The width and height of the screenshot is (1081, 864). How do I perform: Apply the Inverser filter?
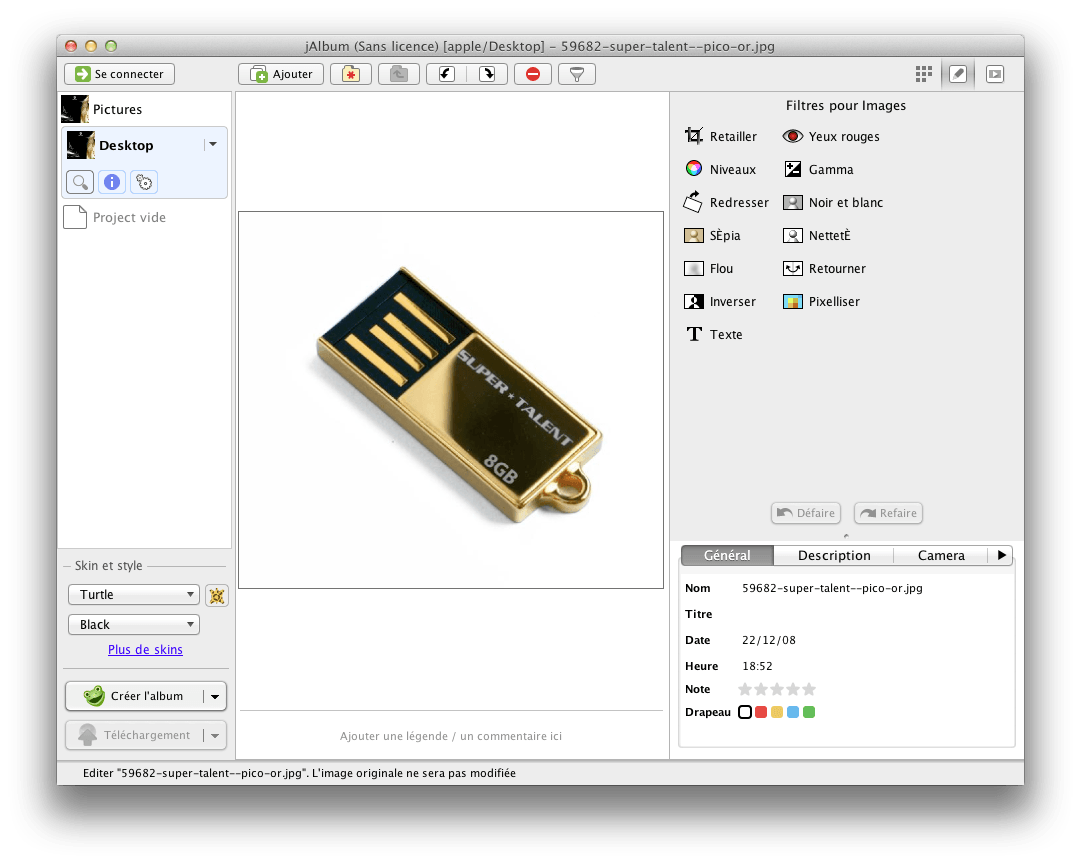(720, 301)
